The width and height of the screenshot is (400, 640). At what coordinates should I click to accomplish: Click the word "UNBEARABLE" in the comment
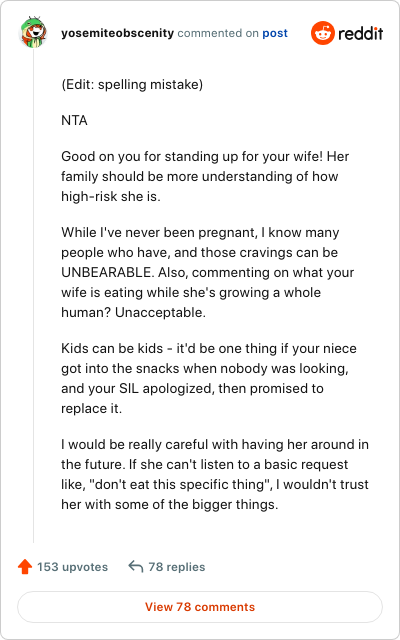pyautogui.click(x=106, y=273)
